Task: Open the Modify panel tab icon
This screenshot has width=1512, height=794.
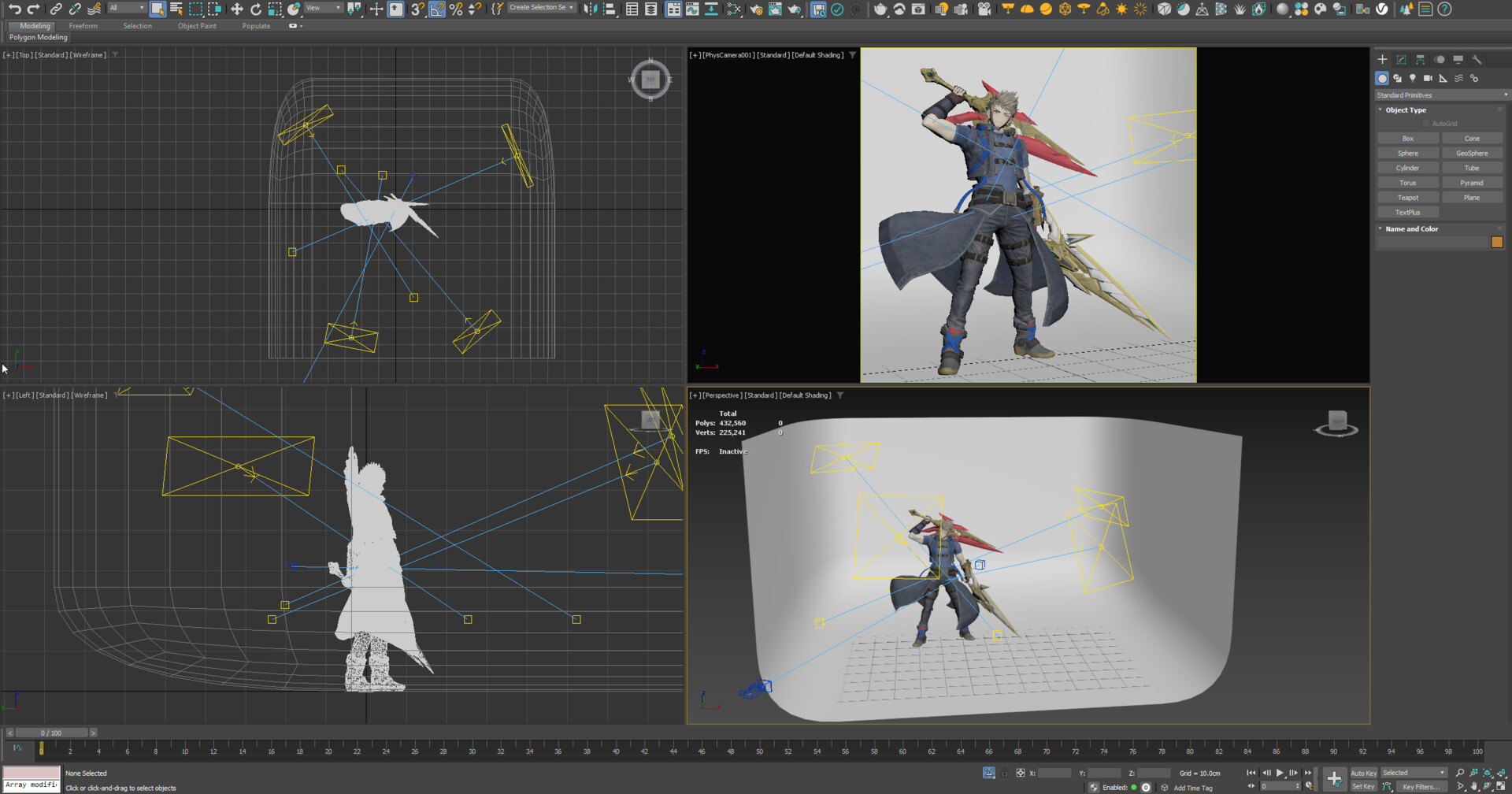Action: click(x=1401, y=60)
